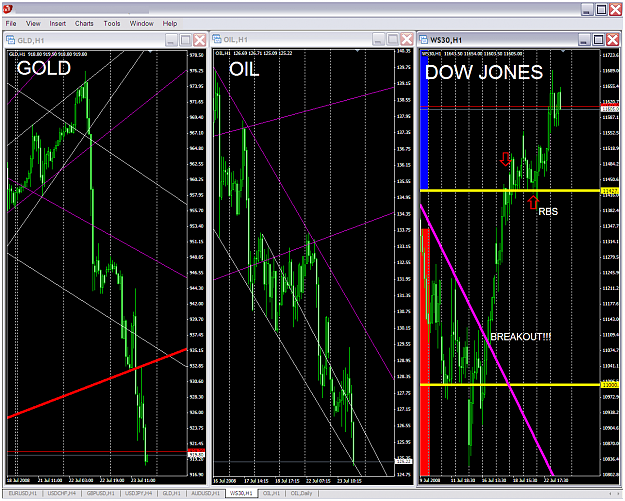Minimize the OIL,H1 chart window
Image resolution: width=625 pixels, height=501 pixels.
379,39
